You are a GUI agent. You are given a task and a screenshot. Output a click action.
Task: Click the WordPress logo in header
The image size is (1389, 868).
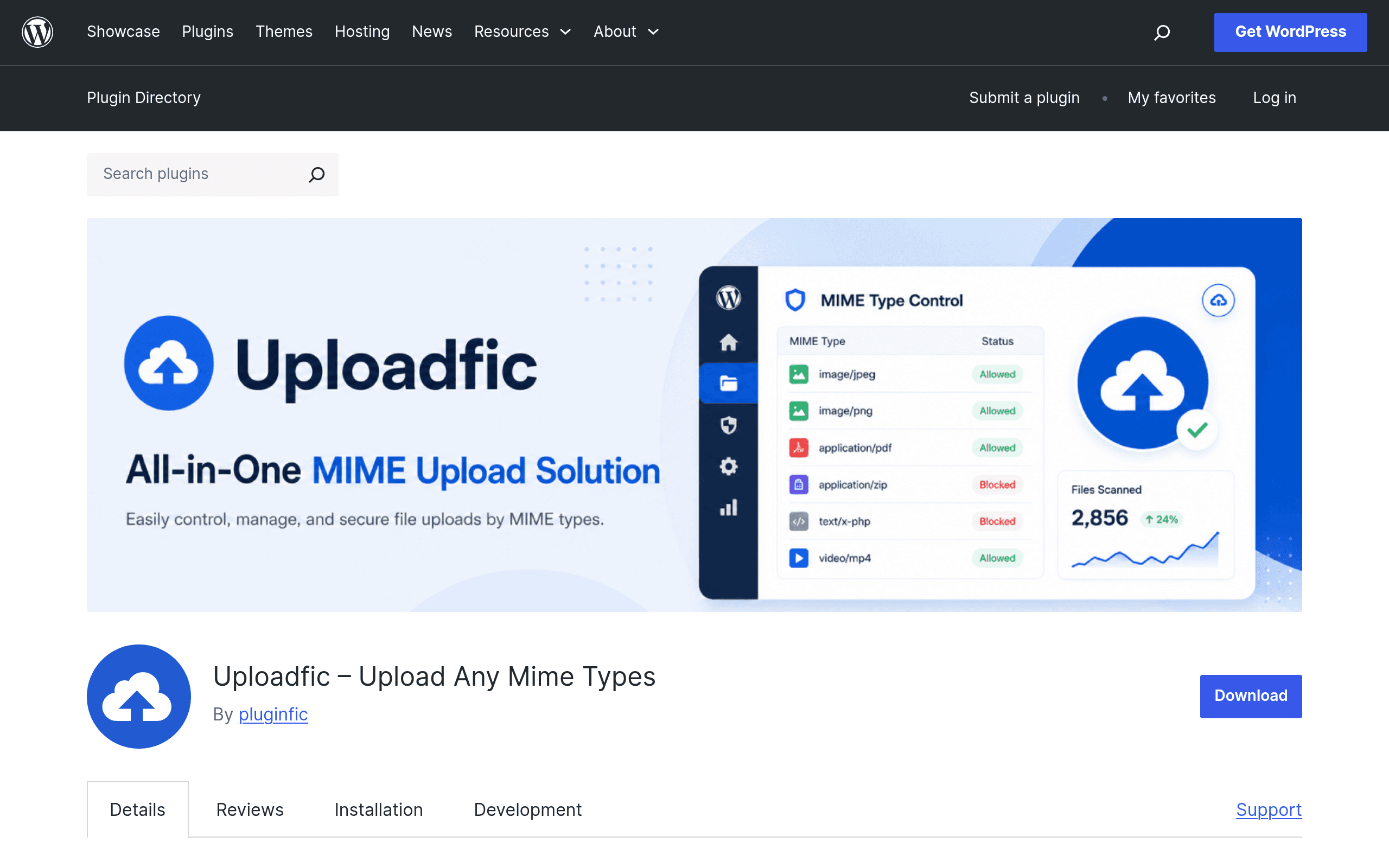(x=37, y=32)
